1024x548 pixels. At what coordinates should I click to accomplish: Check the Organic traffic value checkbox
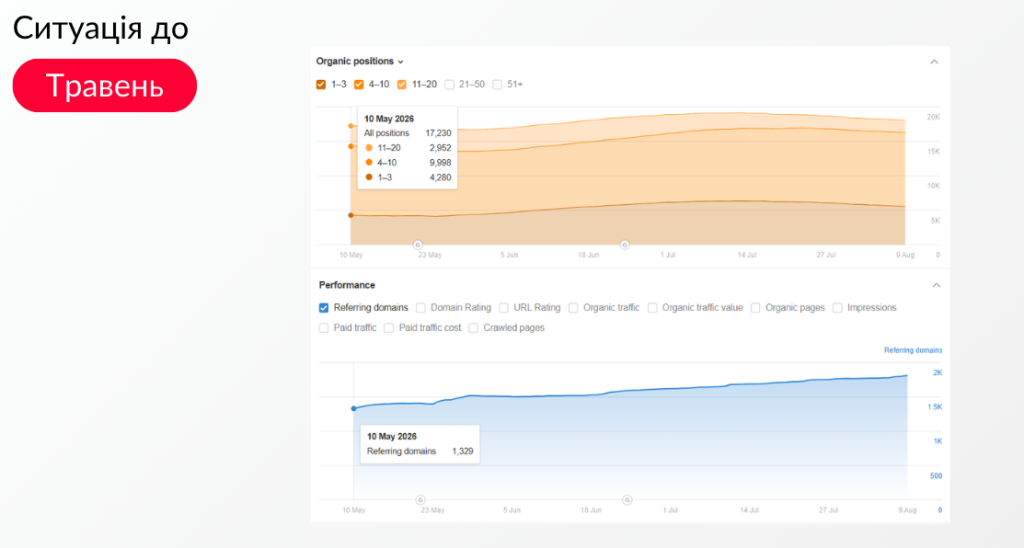(652, 308)
